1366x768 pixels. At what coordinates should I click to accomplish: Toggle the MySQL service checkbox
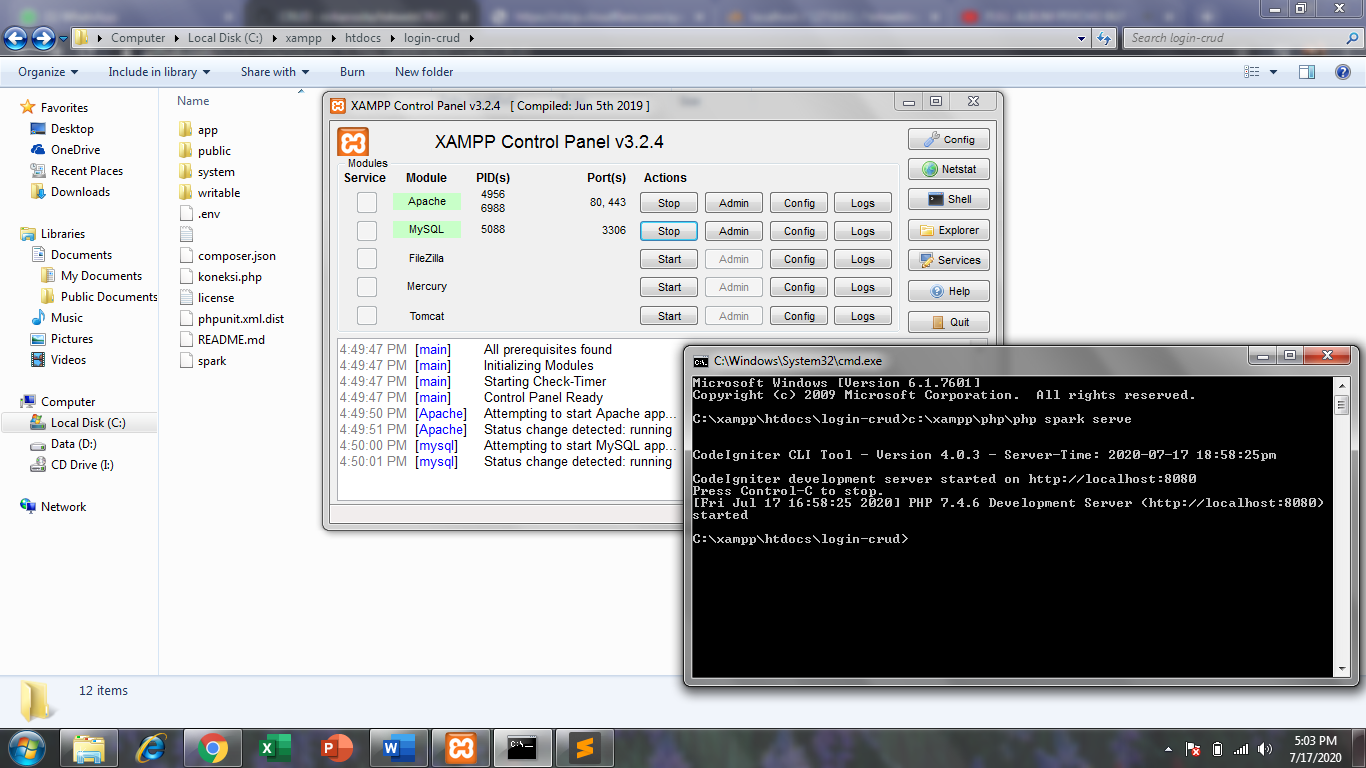[367, 231]
